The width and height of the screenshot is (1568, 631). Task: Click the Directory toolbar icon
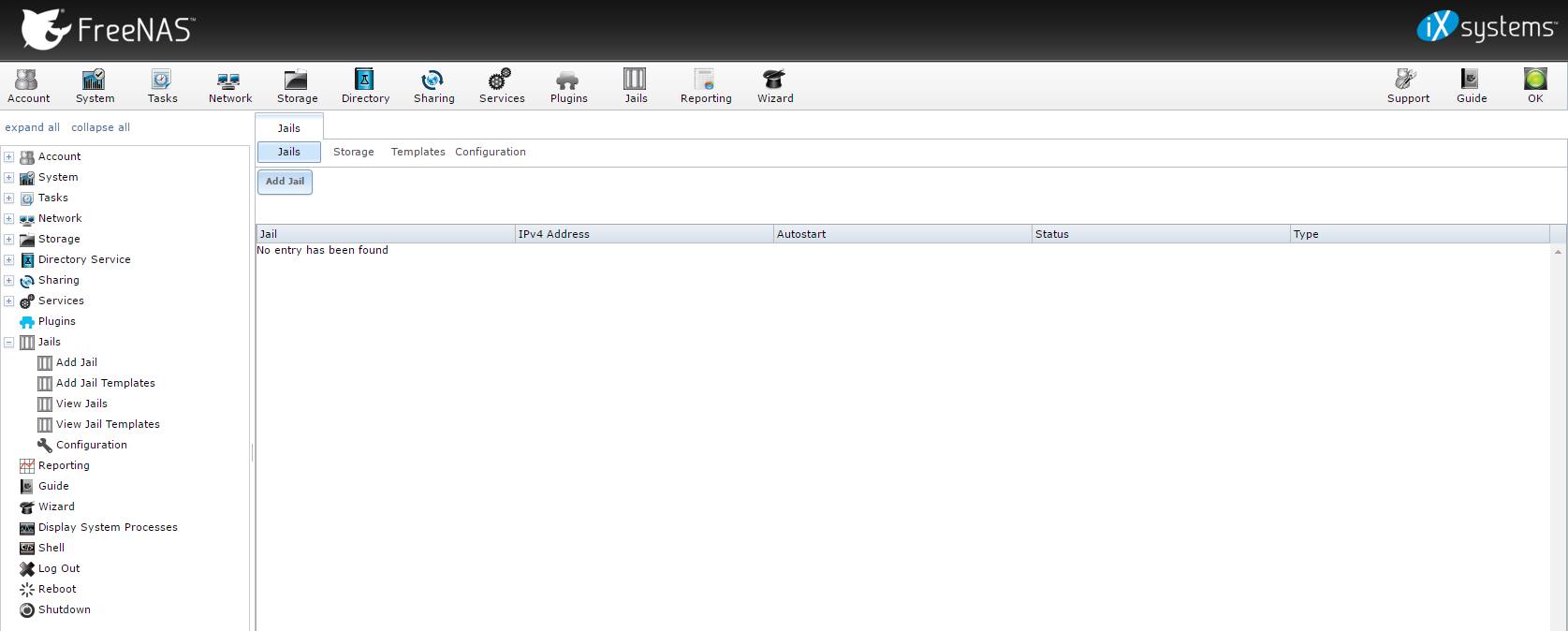click(x=365, y=86)
